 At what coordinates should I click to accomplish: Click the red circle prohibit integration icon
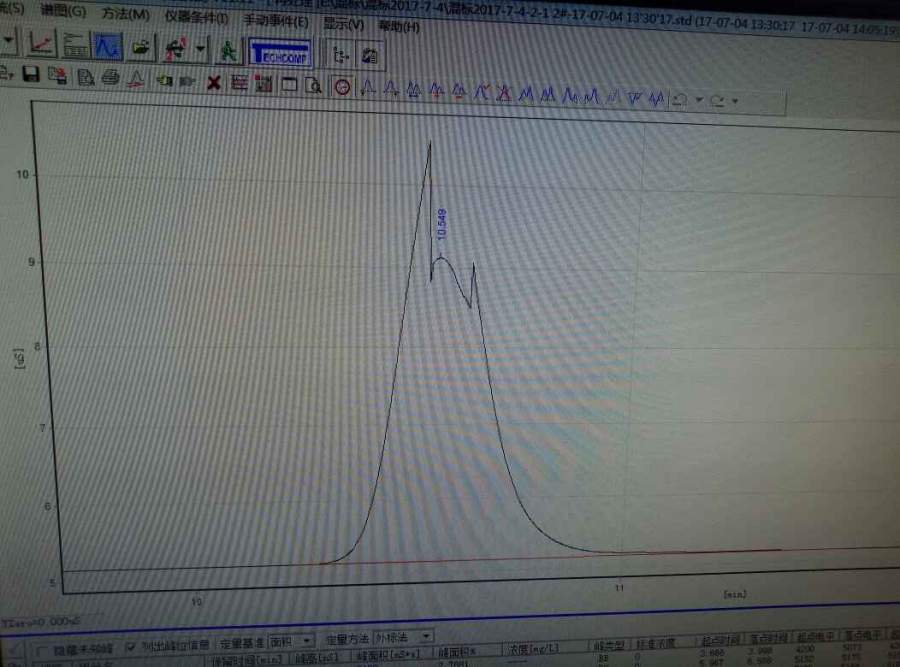pos(342,87)
